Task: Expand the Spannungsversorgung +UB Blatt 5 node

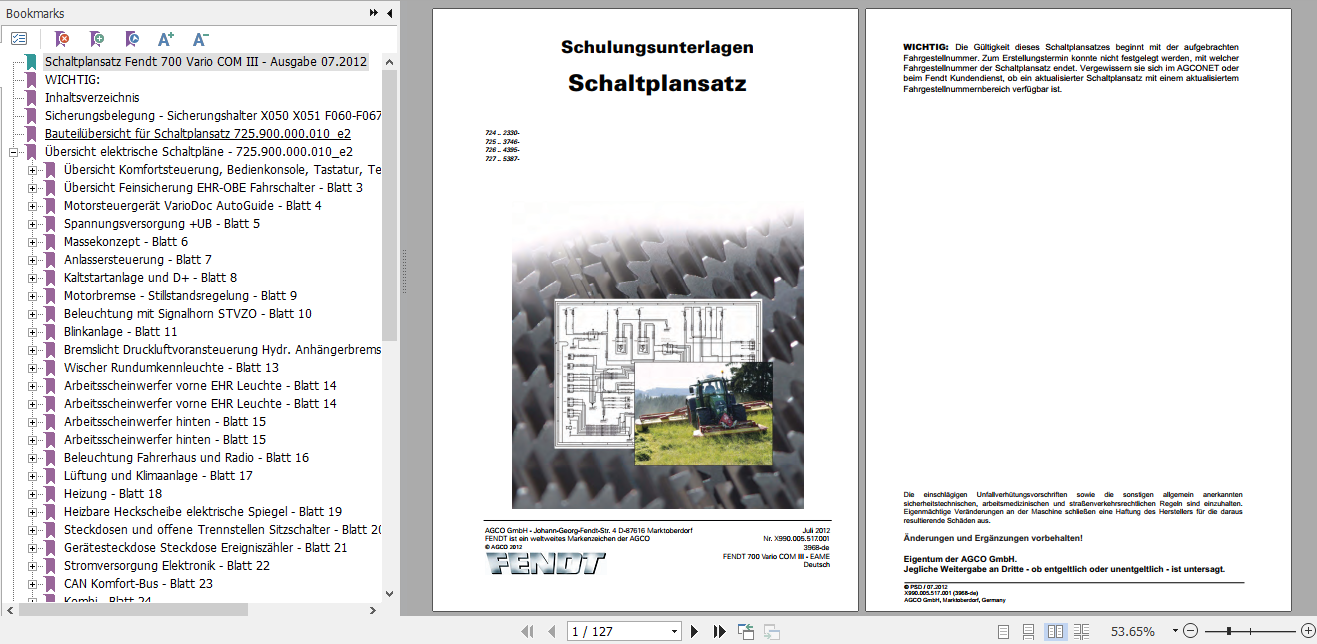Action: (x=33, y=224)
